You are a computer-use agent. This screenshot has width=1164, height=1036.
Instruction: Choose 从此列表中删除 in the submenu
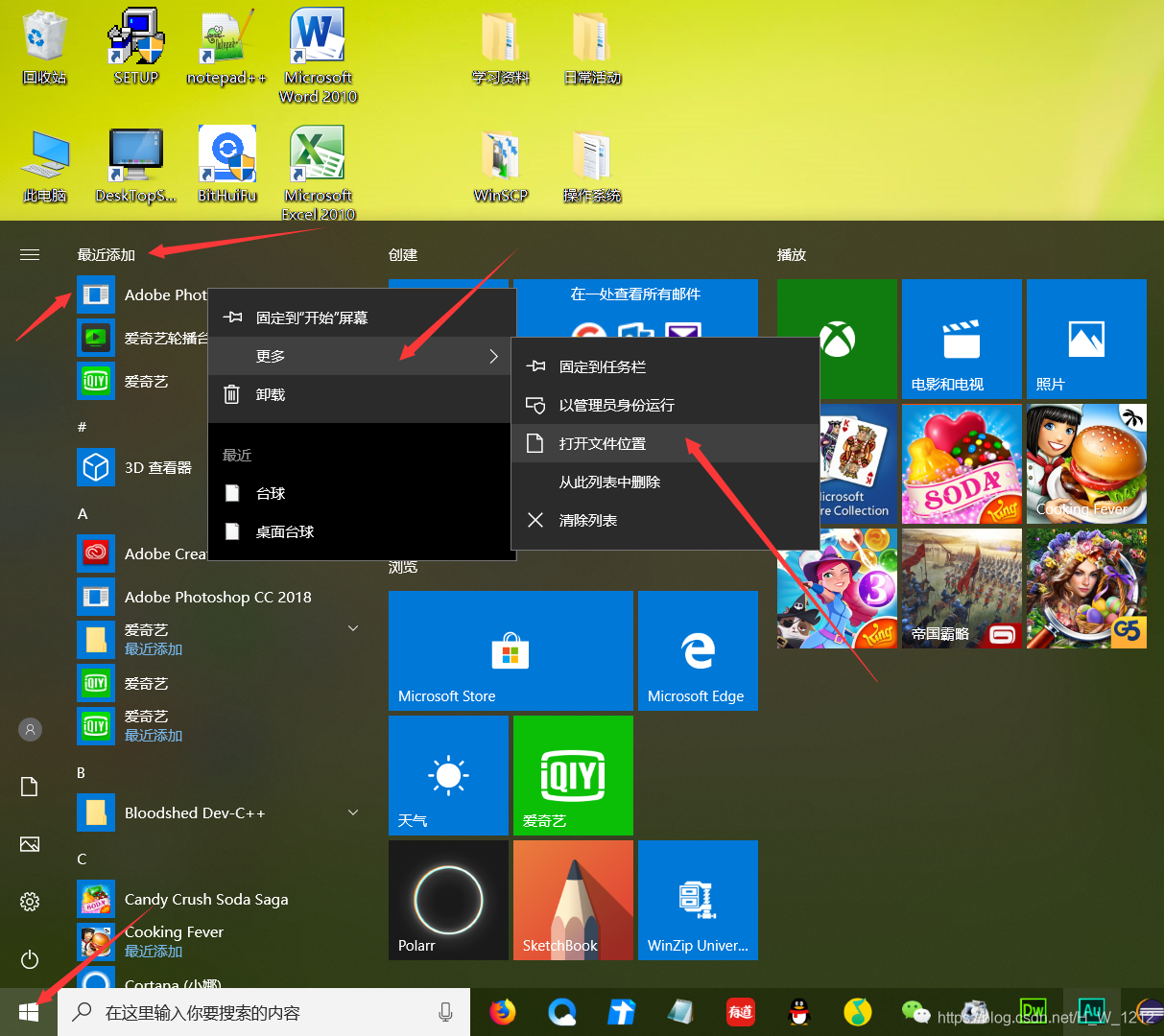[x=665, y=482]
